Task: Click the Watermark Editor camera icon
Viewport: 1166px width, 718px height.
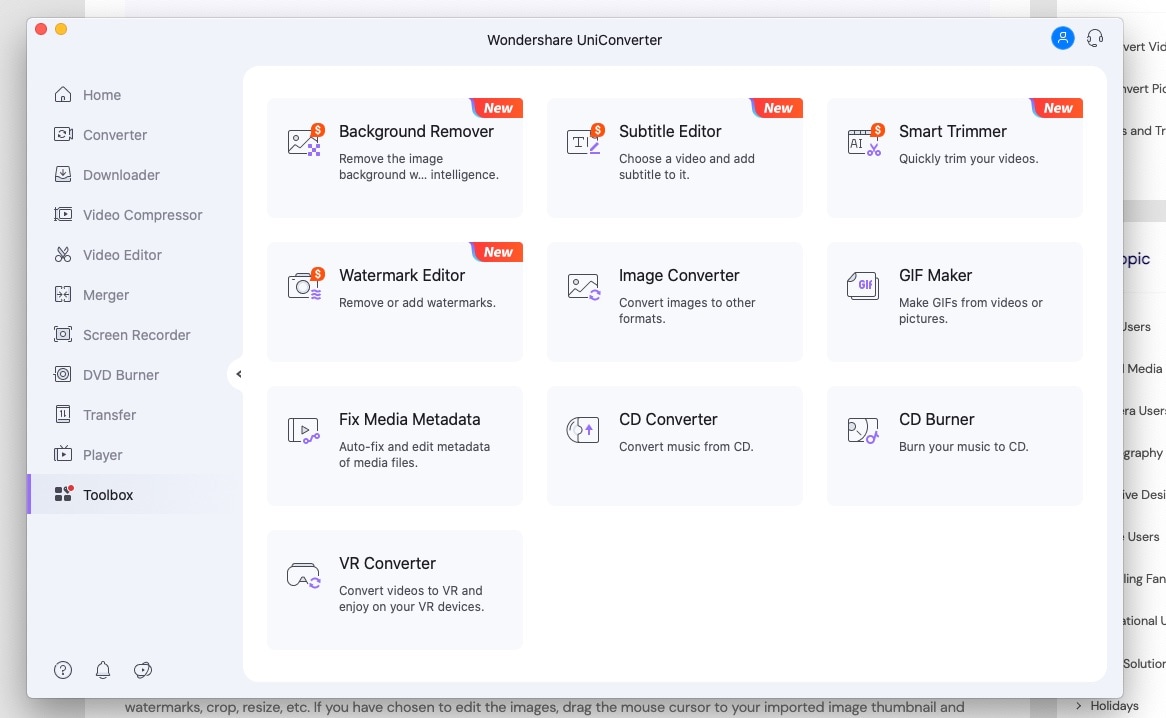Action: point(306,284)
